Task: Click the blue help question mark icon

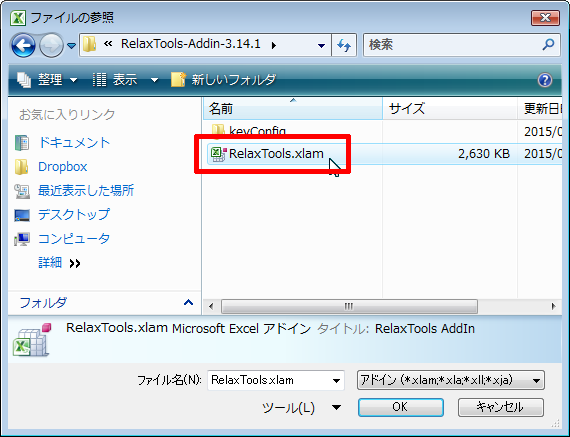Action: coord(545,80)
